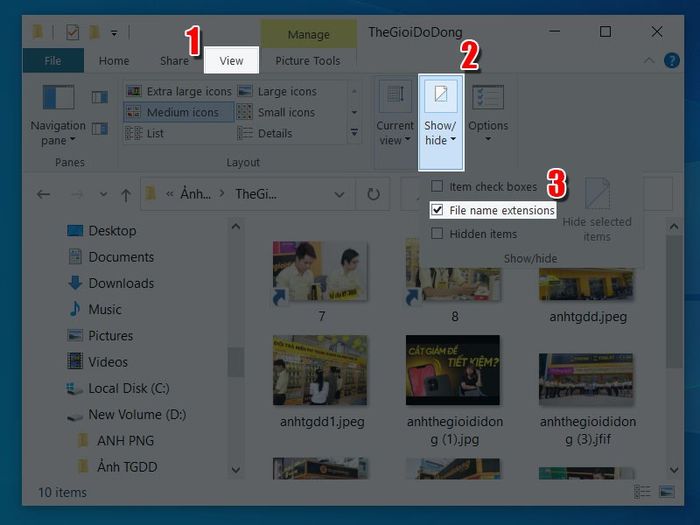Select anhthegioididong (1).jpg file

click(454, 391)
